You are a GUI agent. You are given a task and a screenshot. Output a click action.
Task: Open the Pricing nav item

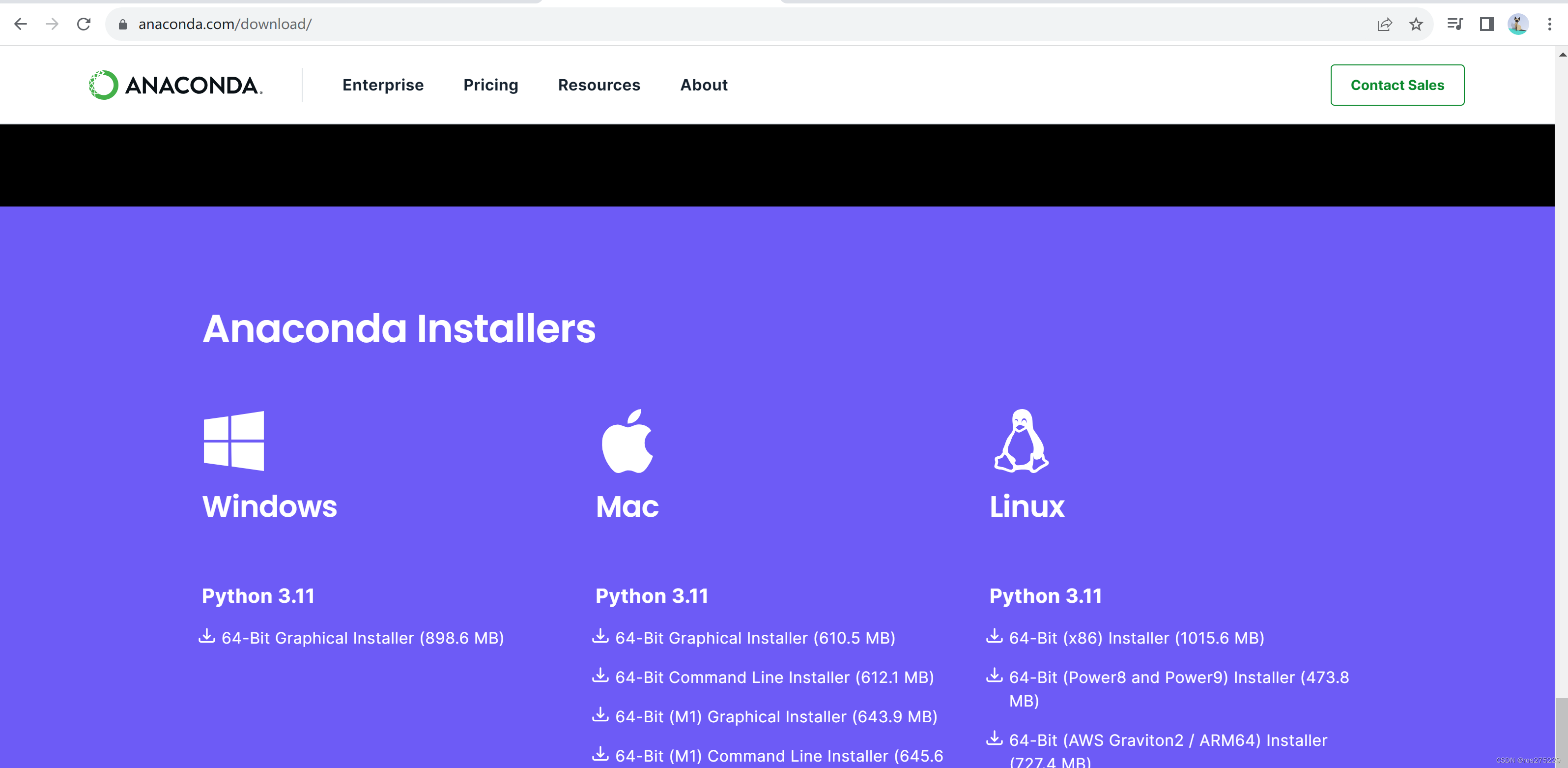pos(490,85)
